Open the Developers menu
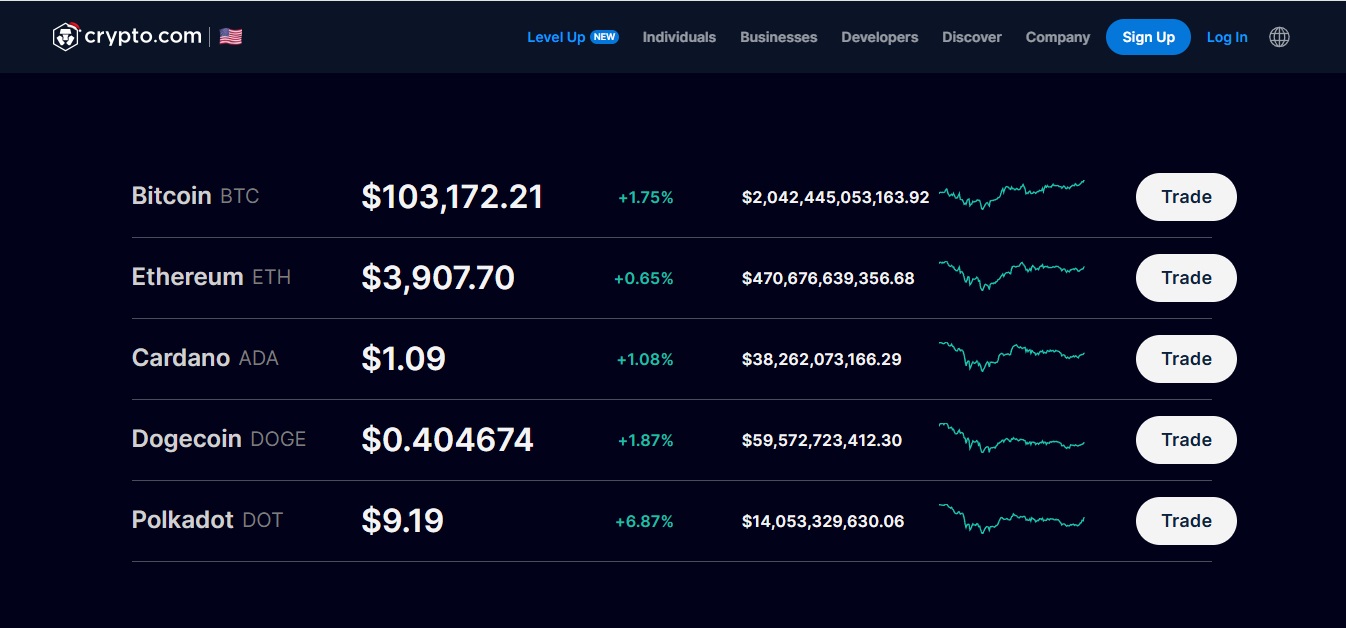The height and width of the screenshot is (628, 1346). (x=879, y=37)
